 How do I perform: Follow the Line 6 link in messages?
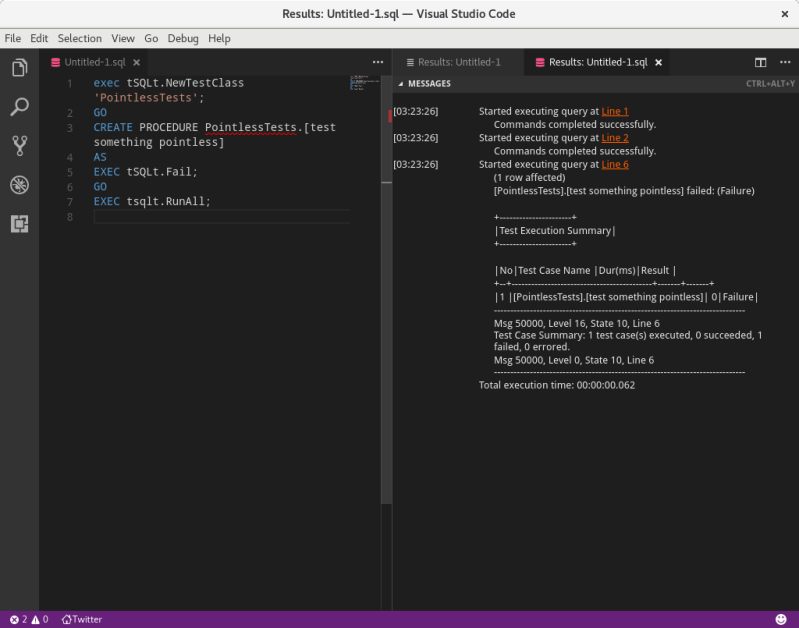click(x=615, y=164)
